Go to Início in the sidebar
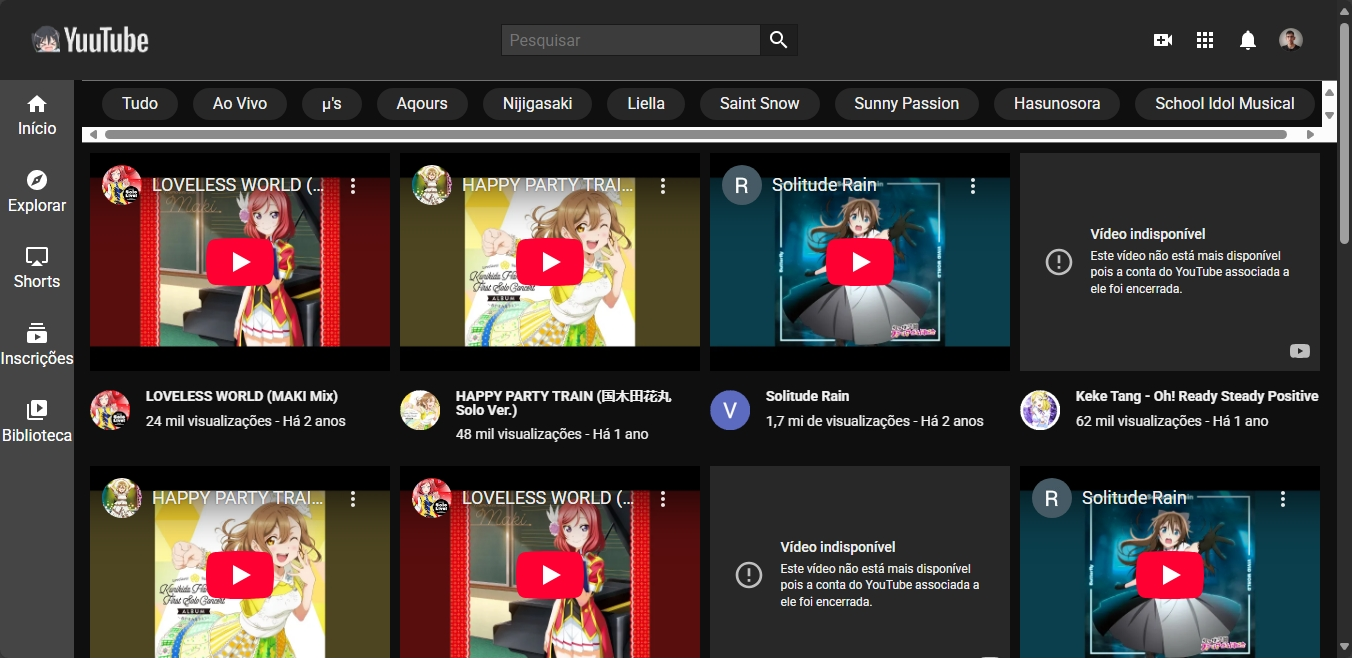The height and width of the screenshot is (658, 1352). [37, 115]
